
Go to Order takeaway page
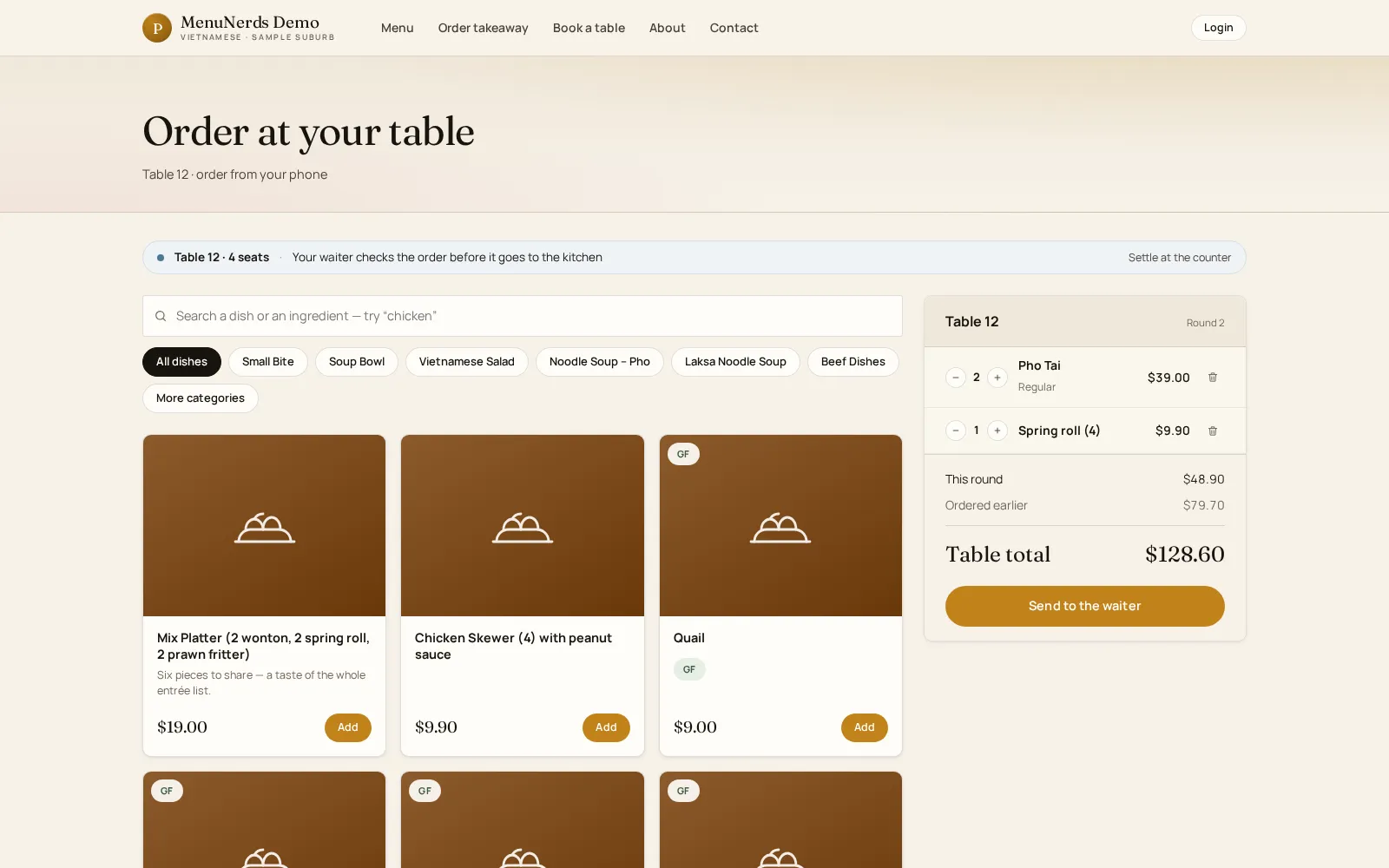pyautogui.click(x=484, y=28)
